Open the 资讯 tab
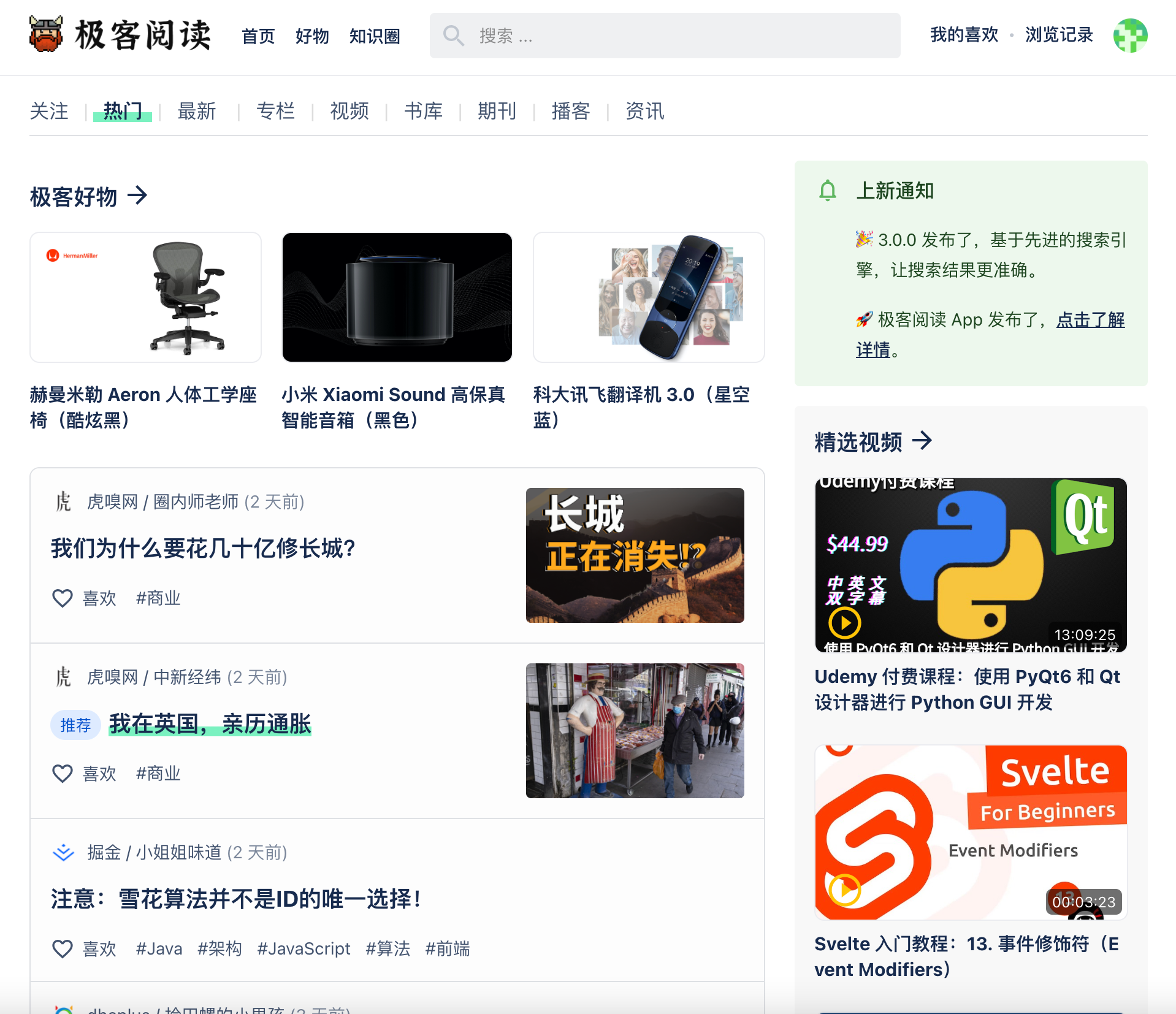The height and width of the screenshot is (1014, 1176). 644,111
